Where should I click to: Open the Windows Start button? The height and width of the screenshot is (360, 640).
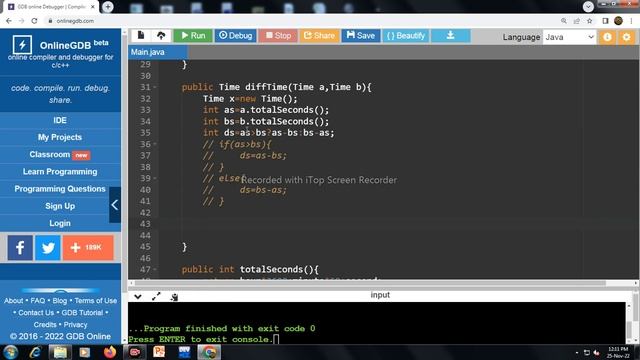11,352
